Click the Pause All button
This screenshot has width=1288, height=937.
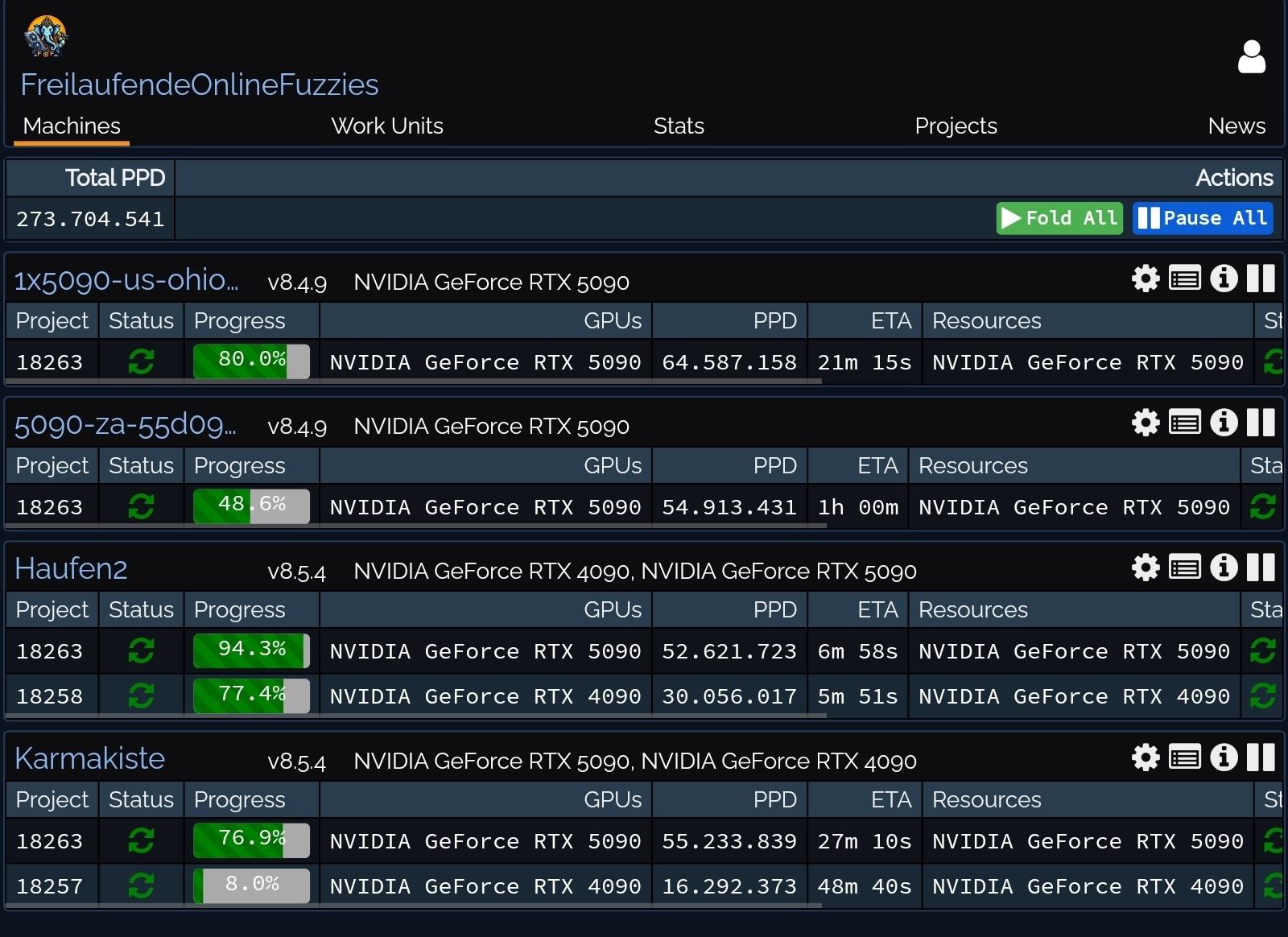click(x=1203, y=218)
